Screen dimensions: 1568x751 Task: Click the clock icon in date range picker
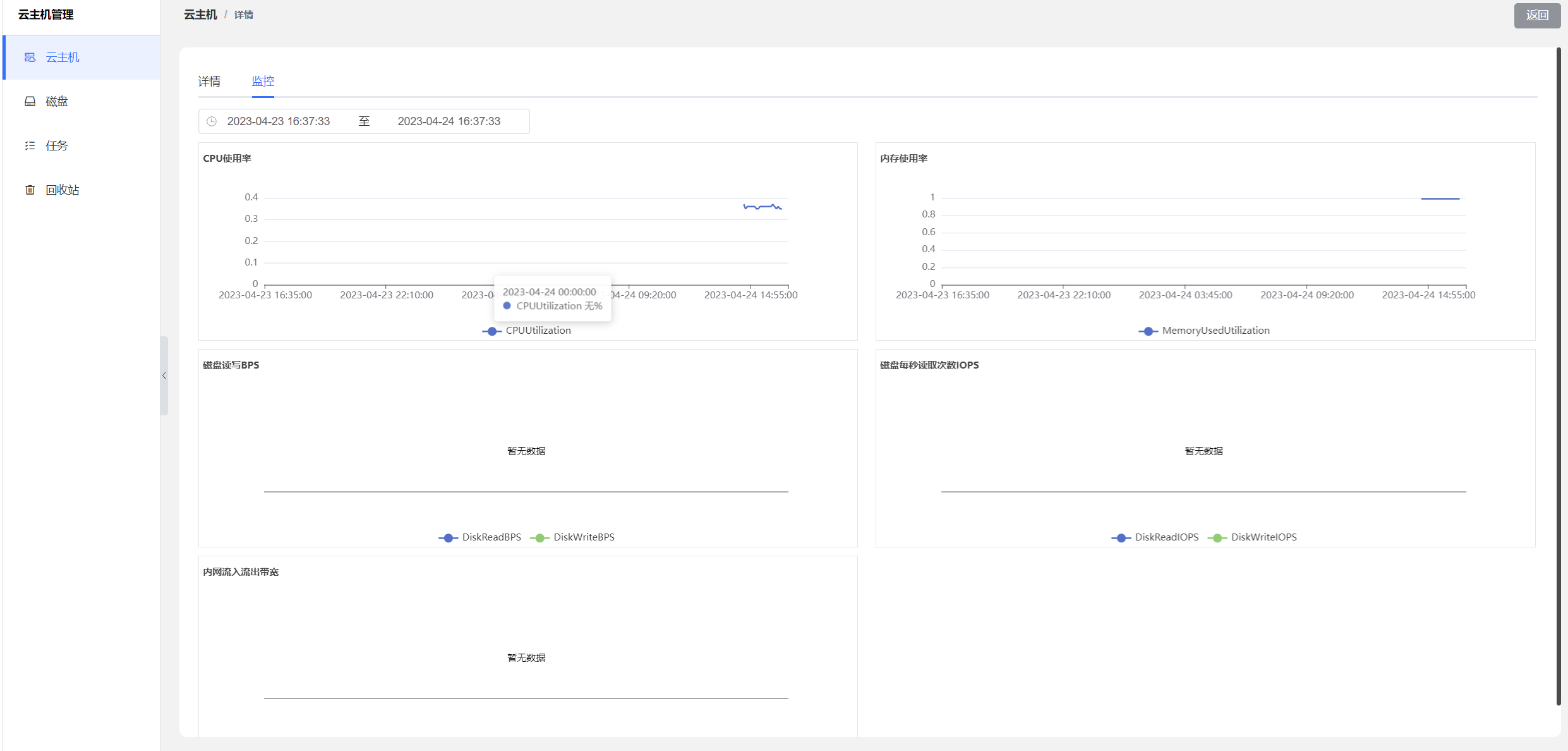pyautogui.click(x=212, y=121)
